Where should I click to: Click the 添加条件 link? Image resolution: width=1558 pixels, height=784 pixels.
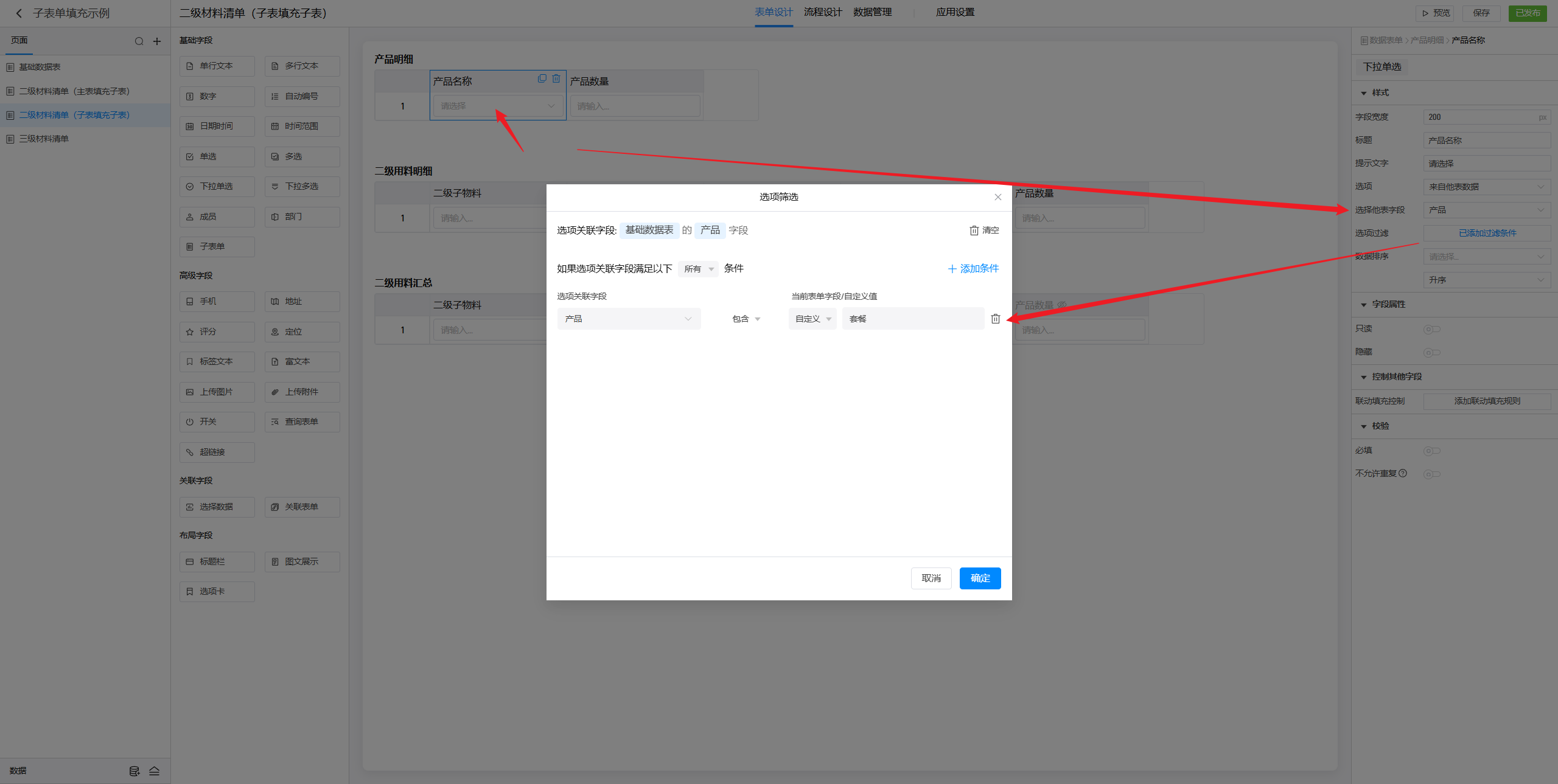click(x=973, y=269)
